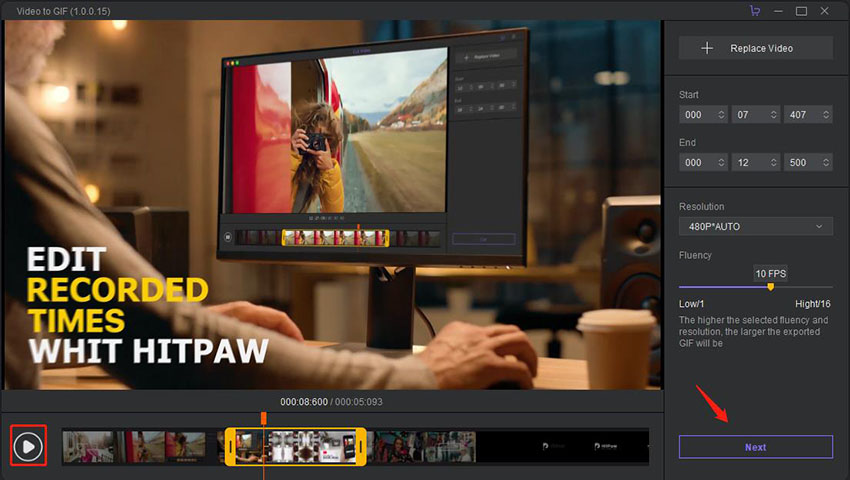The height and width of the screenshot is (480, 850).
Task: Click the End seconds stepper arrows
Action: point(774,162)
